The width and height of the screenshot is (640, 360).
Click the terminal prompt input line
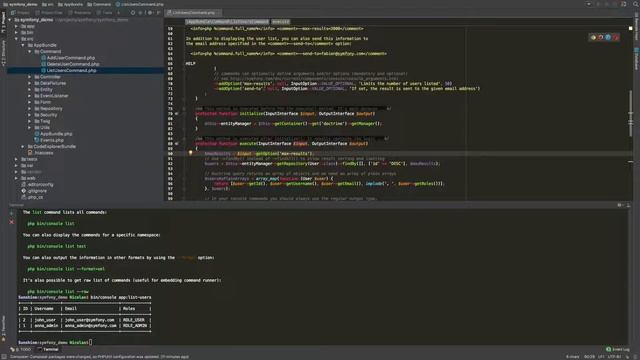coord(55,342)
